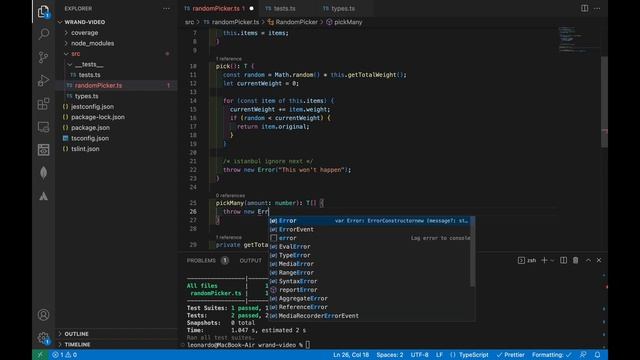Click the editor vertical scrollbar
This screenshot has width=640, height=360.
[x=604, y=102]
